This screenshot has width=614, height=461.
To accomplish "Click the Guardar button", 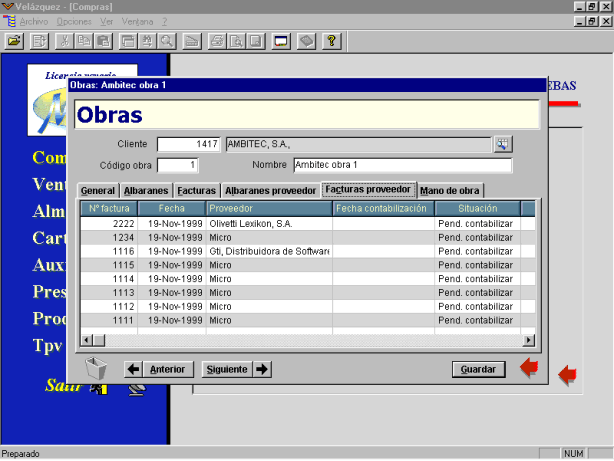I will [x=478, y=369].
